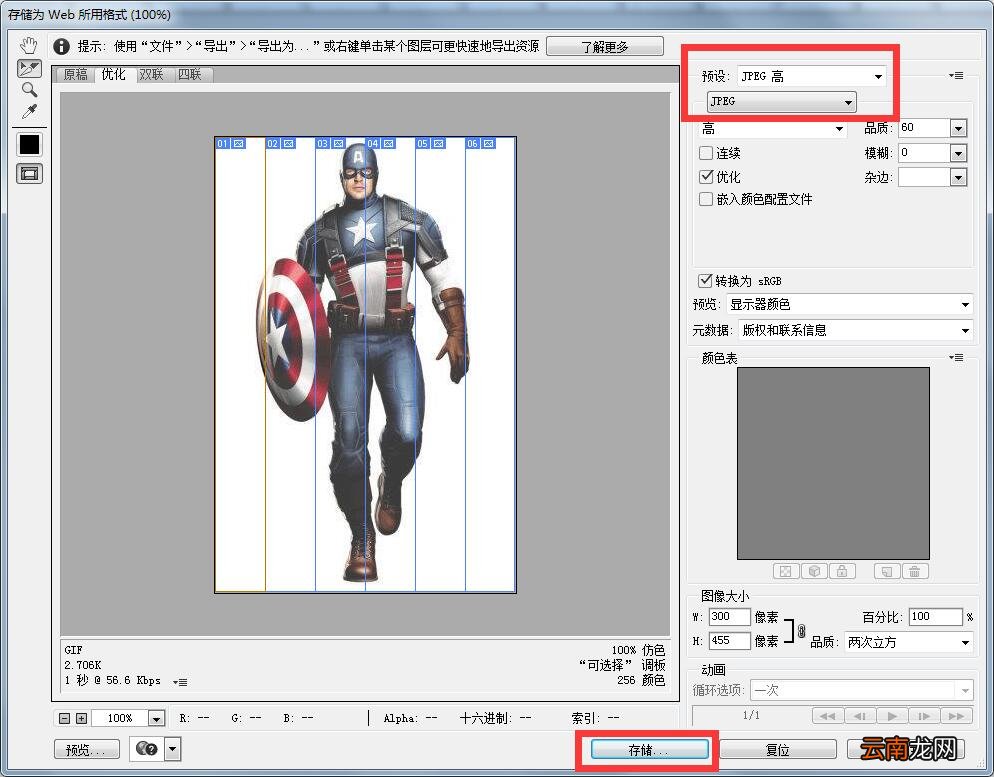Select the Hand tool
The width and height of the screenshot is (994, 777).
point(29,46)
